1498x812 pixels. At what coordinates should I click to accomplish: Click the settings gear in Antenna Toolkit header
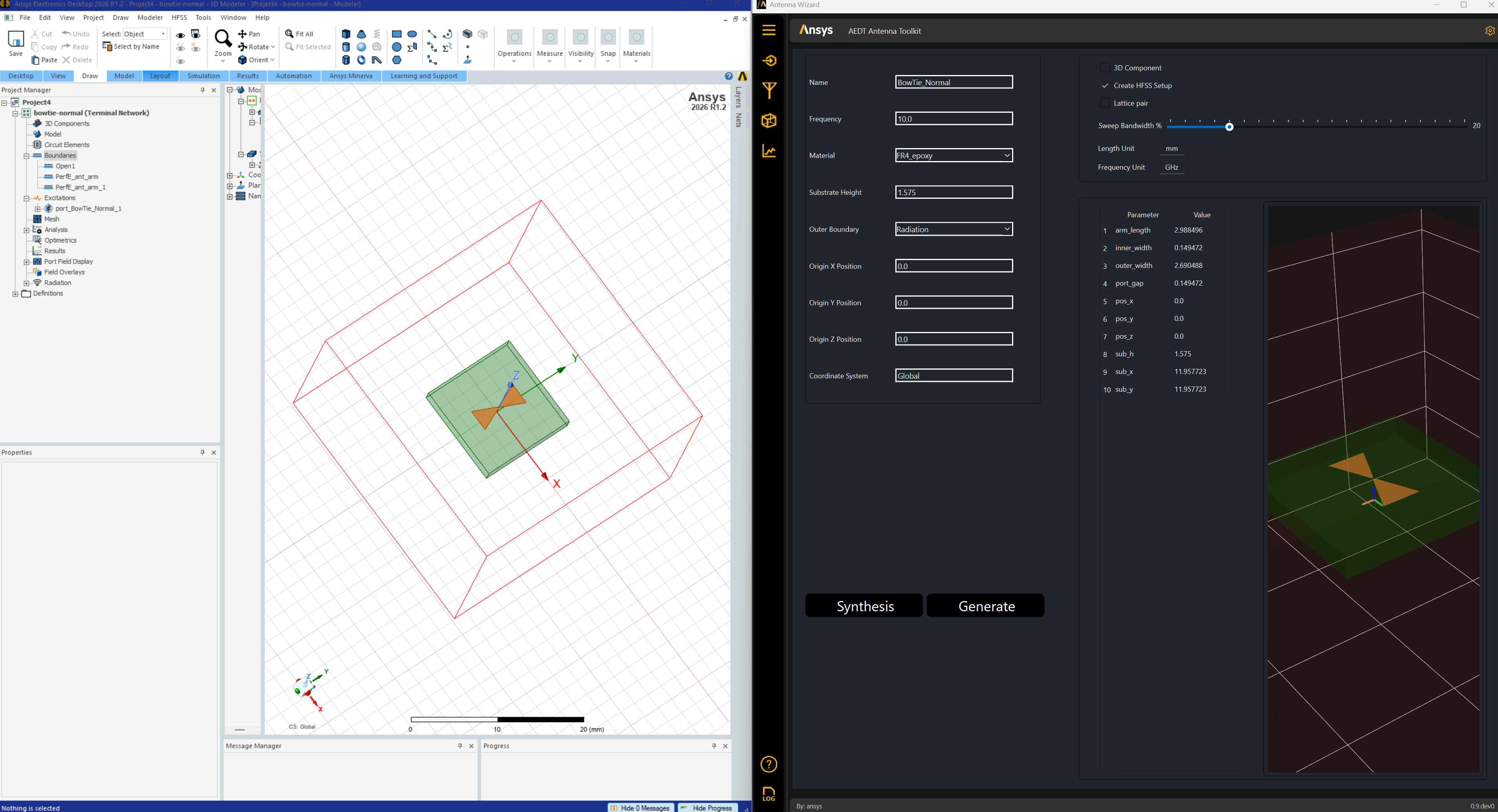coord(1489,31)
